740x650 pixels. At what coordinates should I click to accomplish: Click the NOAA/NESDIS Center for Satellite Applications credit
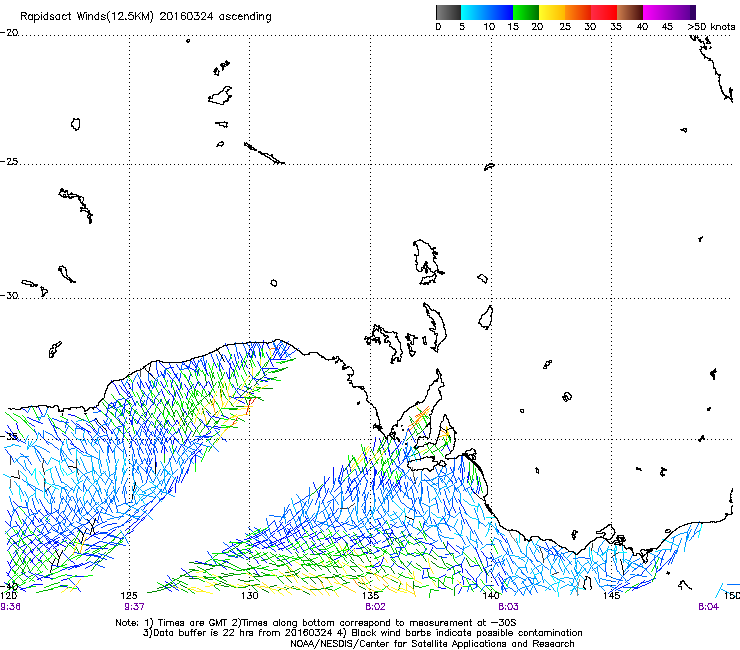pyautogui.click(x=432, y=644)
